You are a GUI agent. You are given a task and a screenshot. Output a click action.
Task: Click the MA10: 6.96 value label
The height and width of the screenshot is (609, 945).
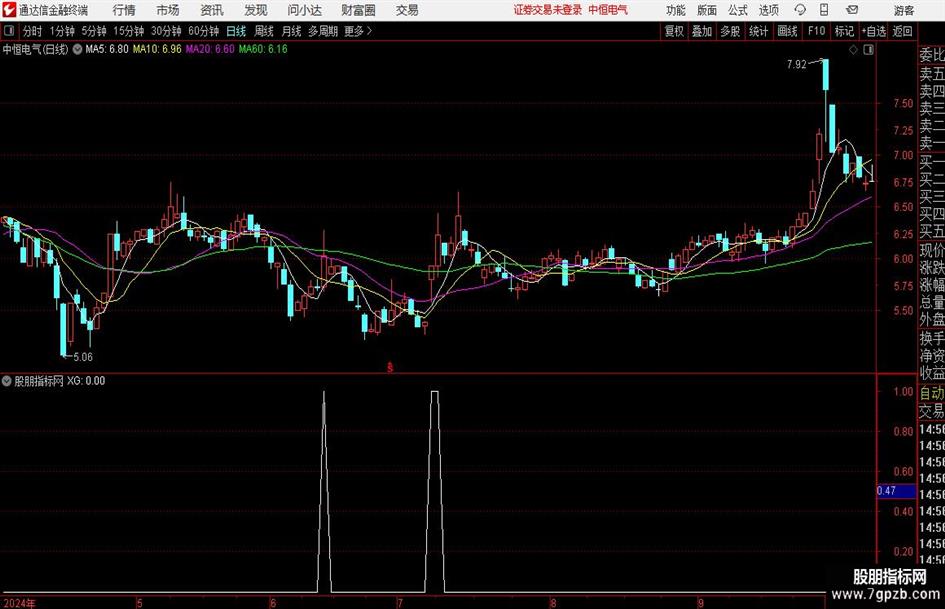(157, 49)
